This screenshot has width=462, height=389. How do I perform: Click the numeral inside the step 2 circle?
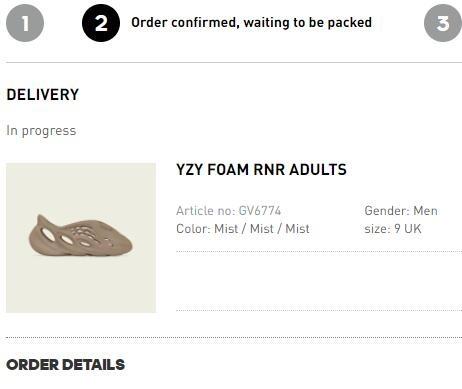pyautogui.click(x=101, y=23)
